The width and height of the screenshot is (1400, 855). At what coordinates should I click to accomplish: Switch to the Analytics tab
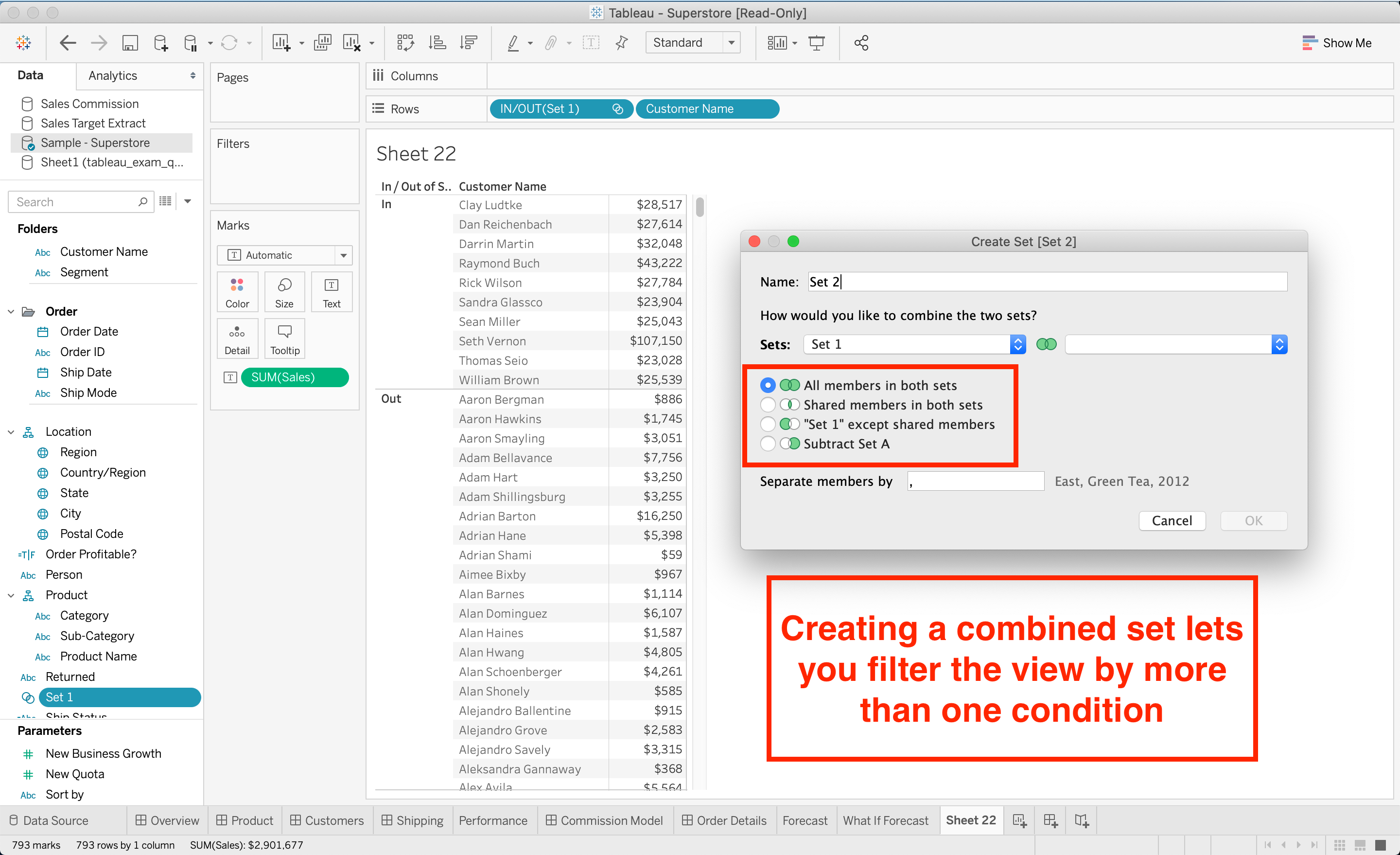(113, 75)
